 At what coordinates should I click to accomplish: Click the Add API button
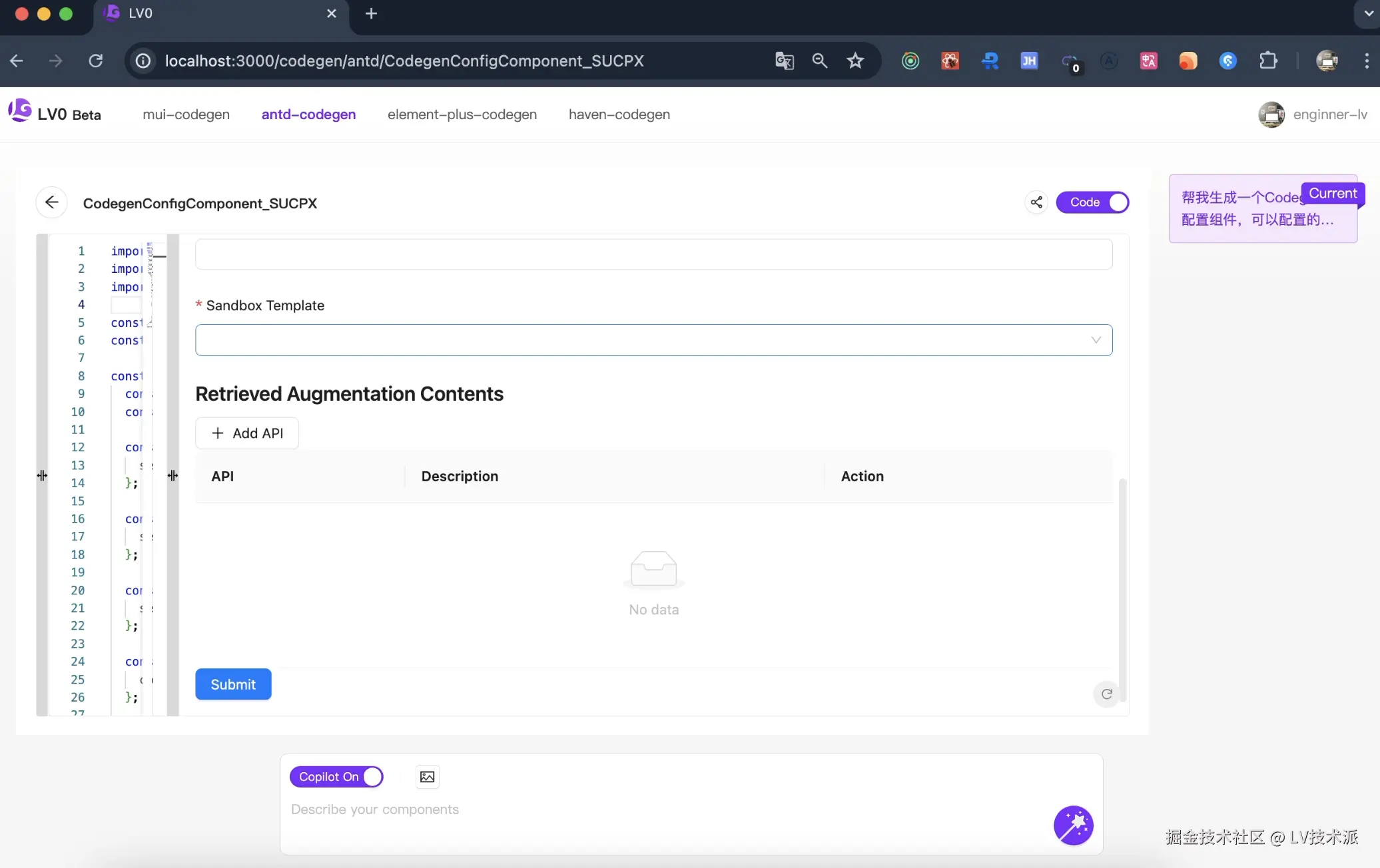(x=247, y=433)
